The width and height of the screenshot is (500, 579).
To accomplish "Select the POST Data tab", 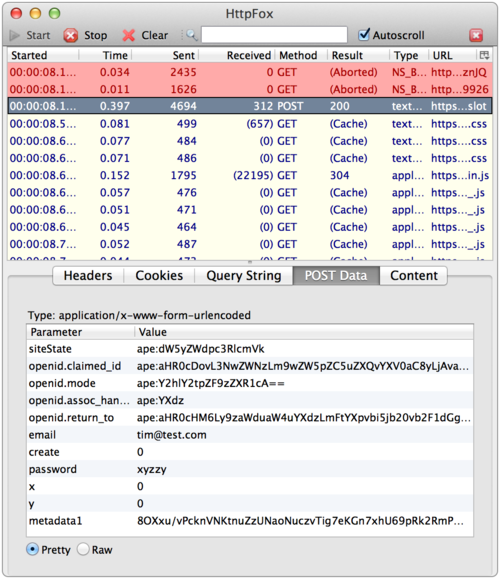I will pyautogui.click(x=336, y=275).
